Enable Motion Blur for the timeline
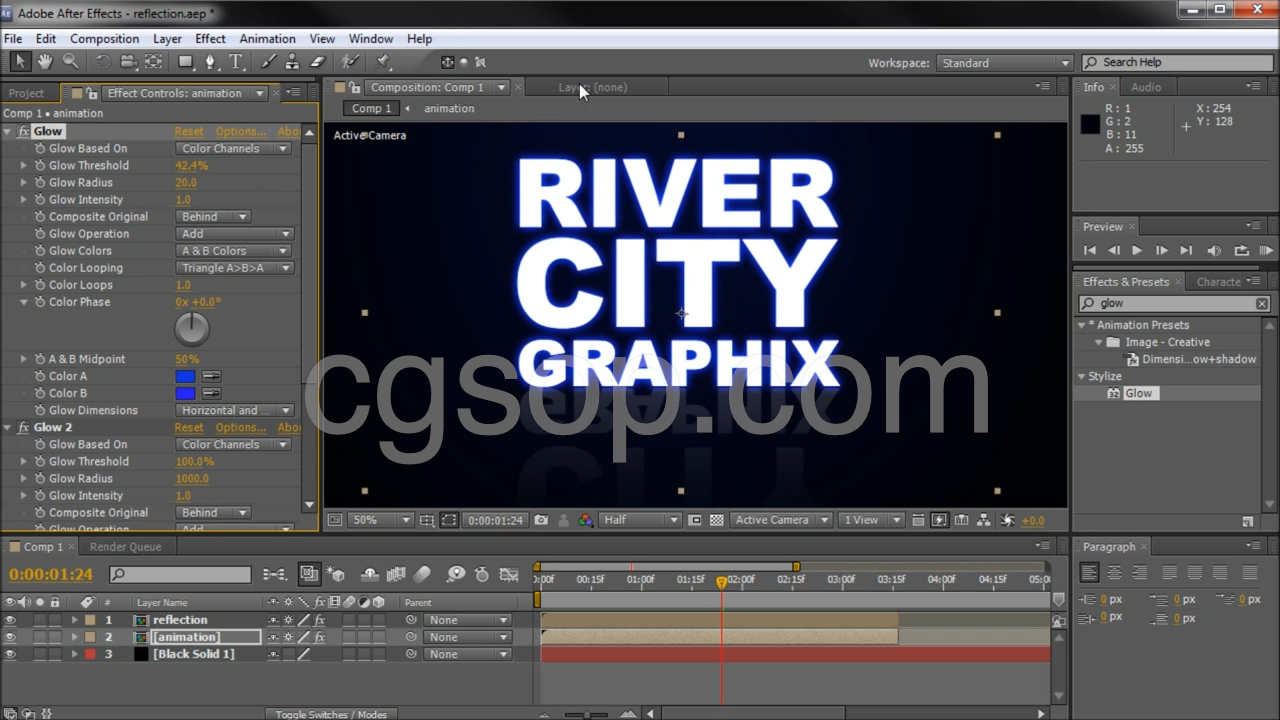The width and height of the screenshot is (1280, 720). pyautogui.click(x=422, y=574)
